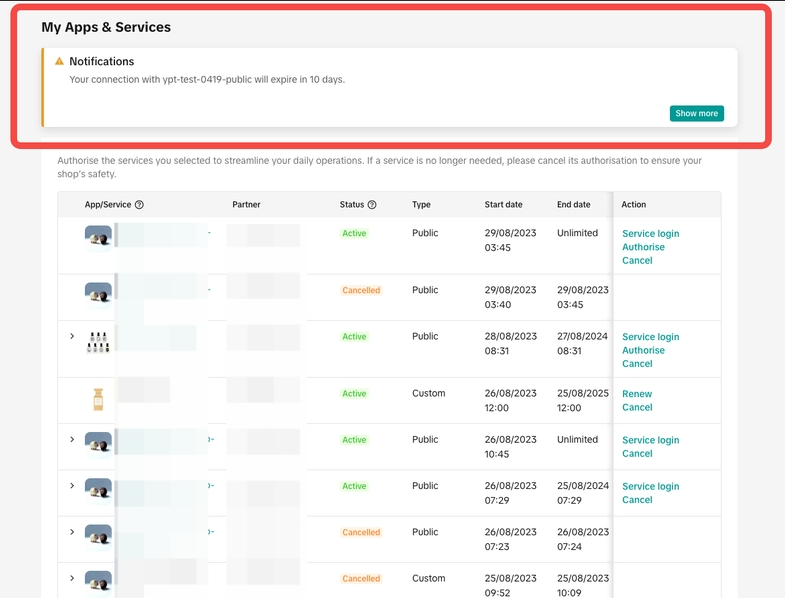Cancel the service starting 26/08/2023 10:45
785x598 pixels.
click(637, 454)
